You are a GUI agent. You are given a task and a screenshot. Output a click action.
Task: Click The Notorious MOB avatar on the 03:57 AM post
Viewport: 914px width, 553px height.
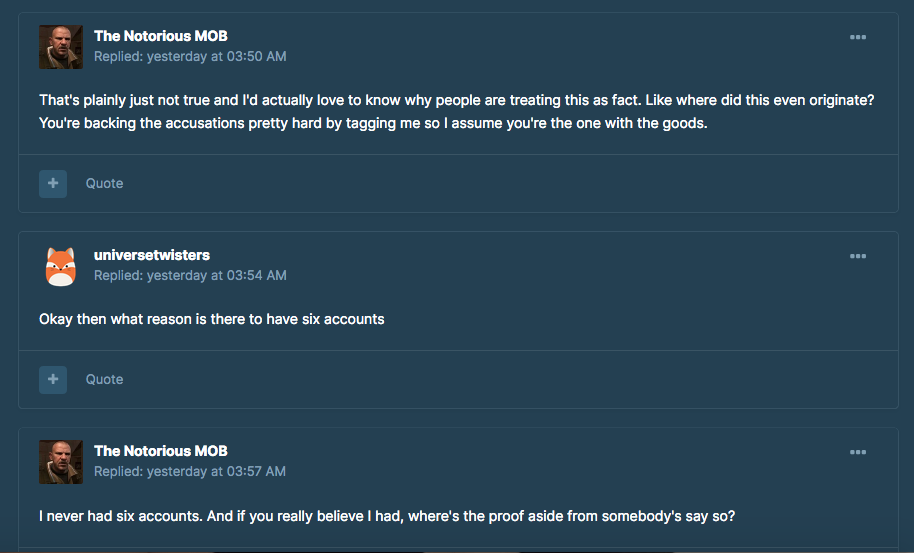[x=61, y=462]
